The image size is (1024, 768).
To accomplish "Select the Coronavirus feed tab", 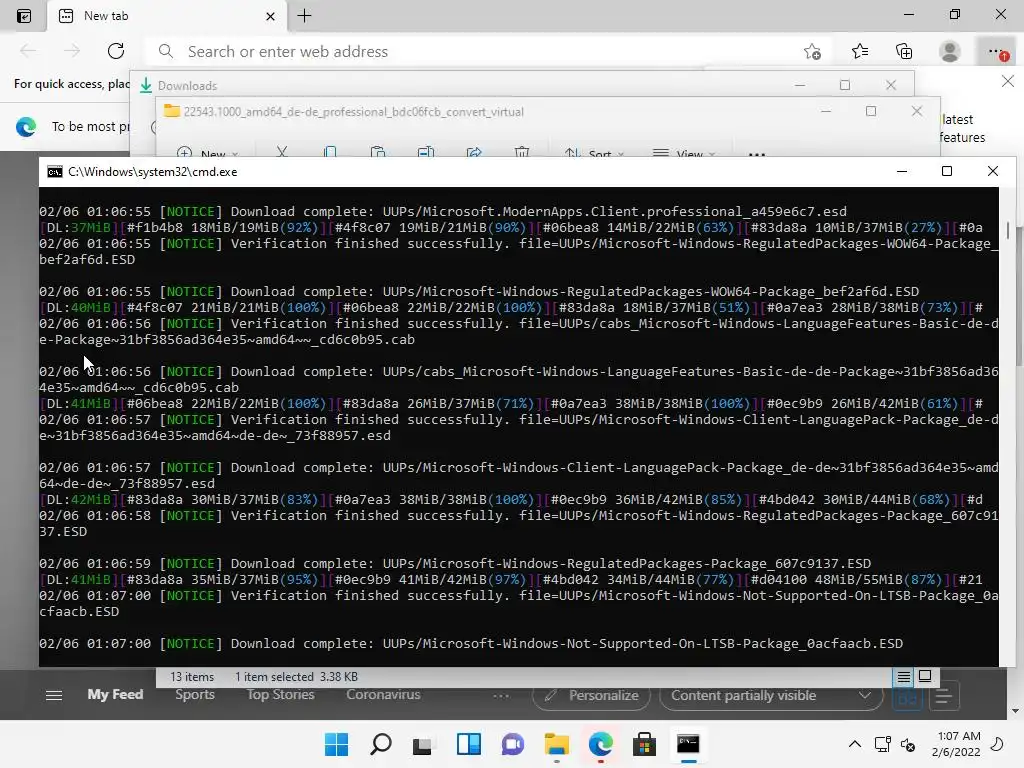I will point(383,695).
